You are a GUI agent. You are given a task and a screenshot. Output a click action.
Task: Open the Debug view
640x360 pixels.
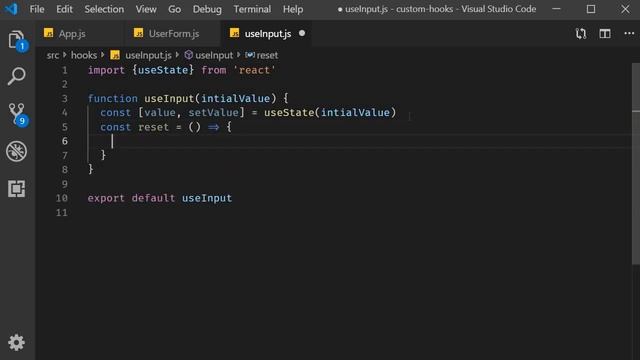[16, 151]
